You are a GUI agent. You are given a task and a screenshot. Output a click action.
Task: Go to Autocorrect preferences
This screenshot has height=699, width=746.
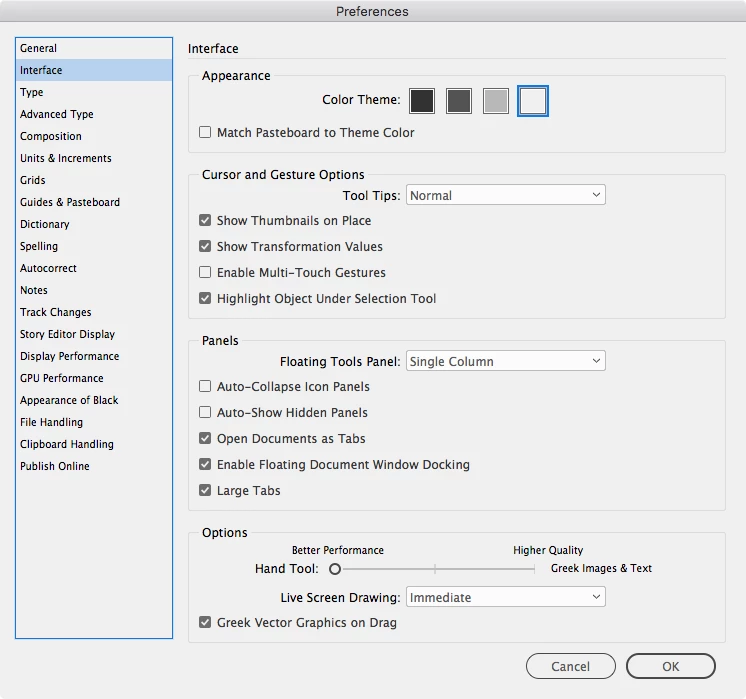coord(94,268)
